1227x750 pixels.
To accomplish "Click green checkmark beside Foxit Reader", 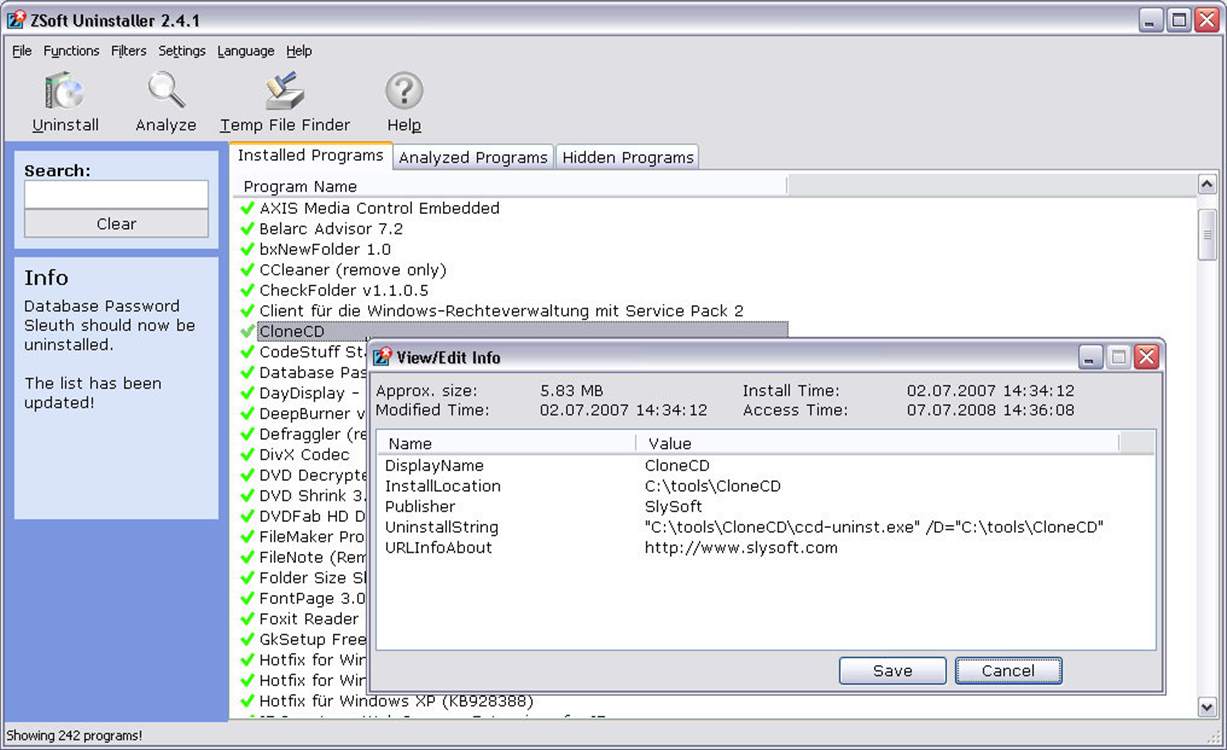I will click(247, 619).
